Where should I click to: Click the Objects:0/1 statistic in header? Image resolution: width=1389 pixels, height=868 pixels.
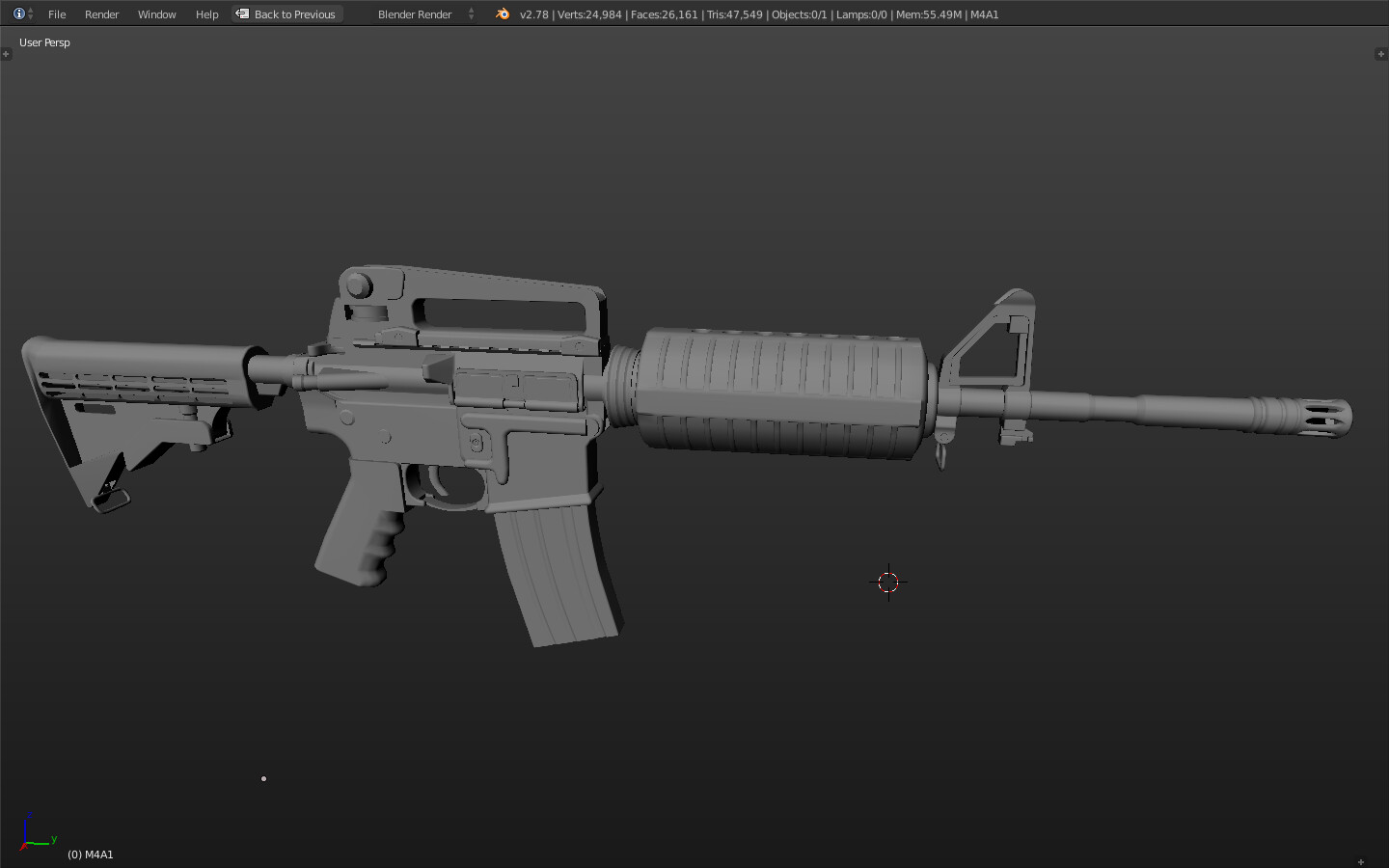(x=799, y=14)
